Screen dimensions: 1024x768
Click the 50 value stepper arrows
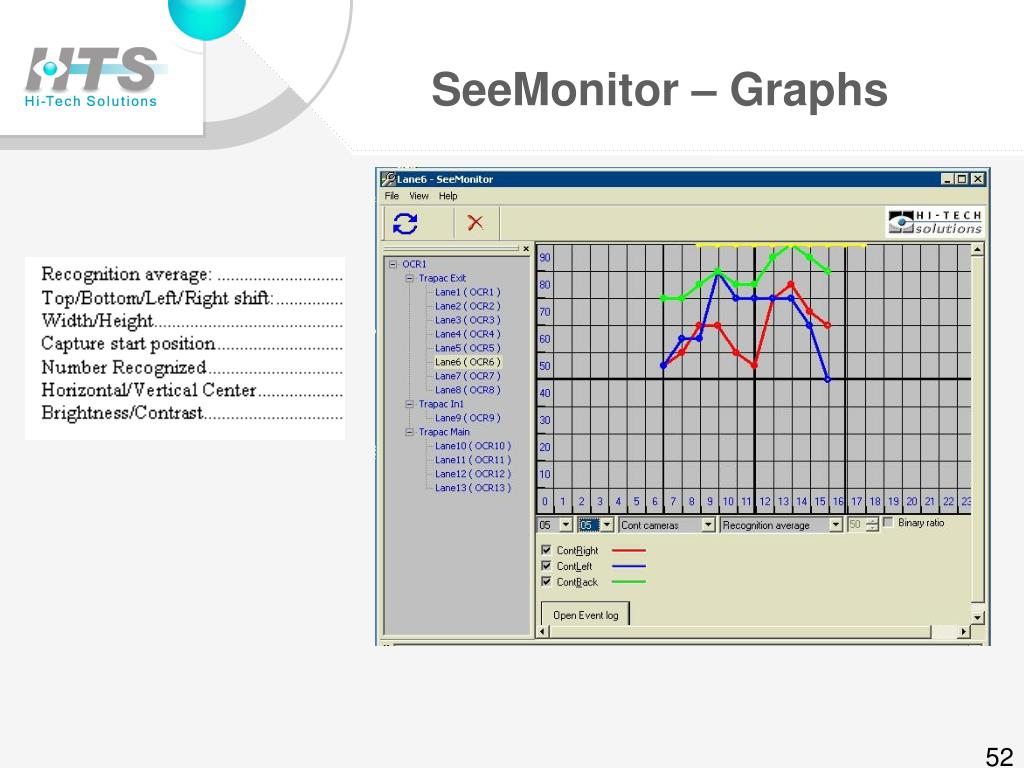872,525
